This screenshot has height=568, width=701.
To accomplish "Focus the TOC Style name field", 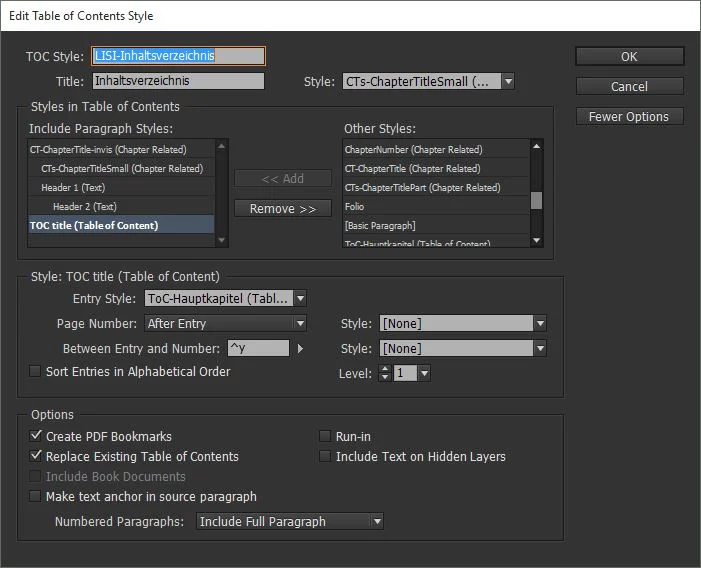I will pos(178,56).
